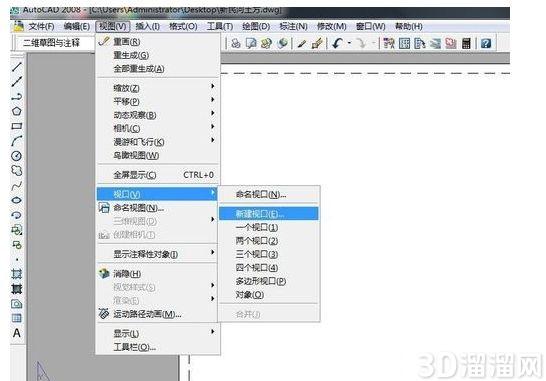Expand the 显示(L) submenu
546x381 pixels.
[158, 333]
